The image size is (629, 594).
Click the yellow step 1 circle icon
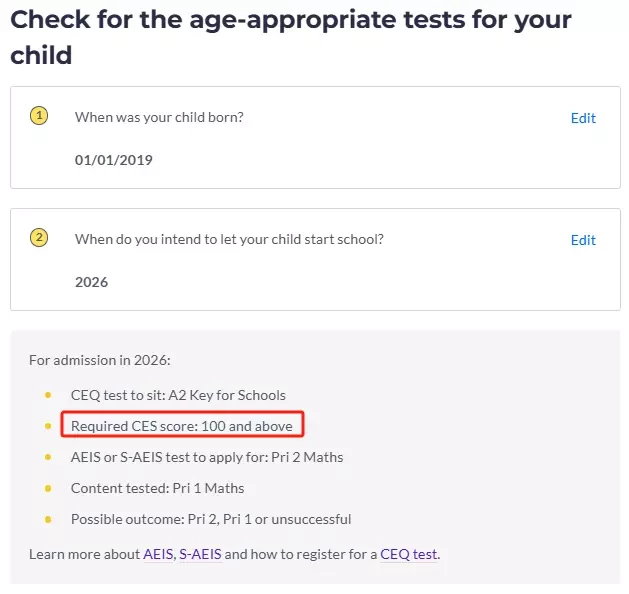click(39, 116)
